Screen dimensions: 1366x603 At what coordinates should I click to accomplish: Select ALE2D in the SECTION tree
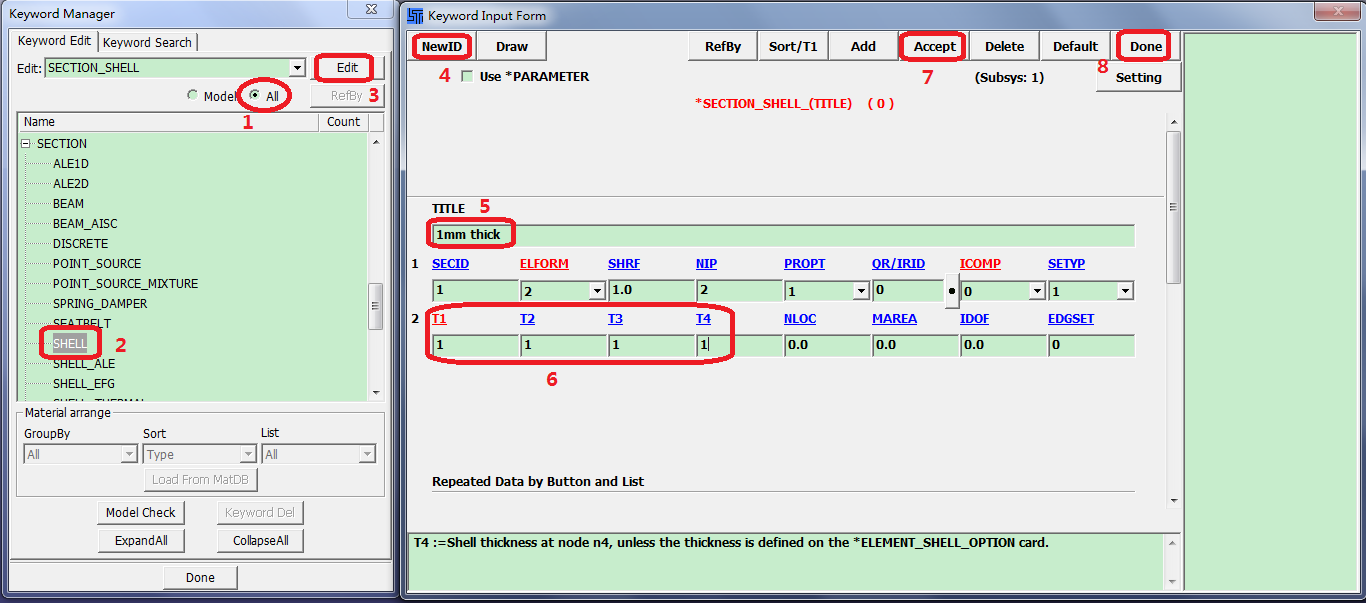[71, 184]
